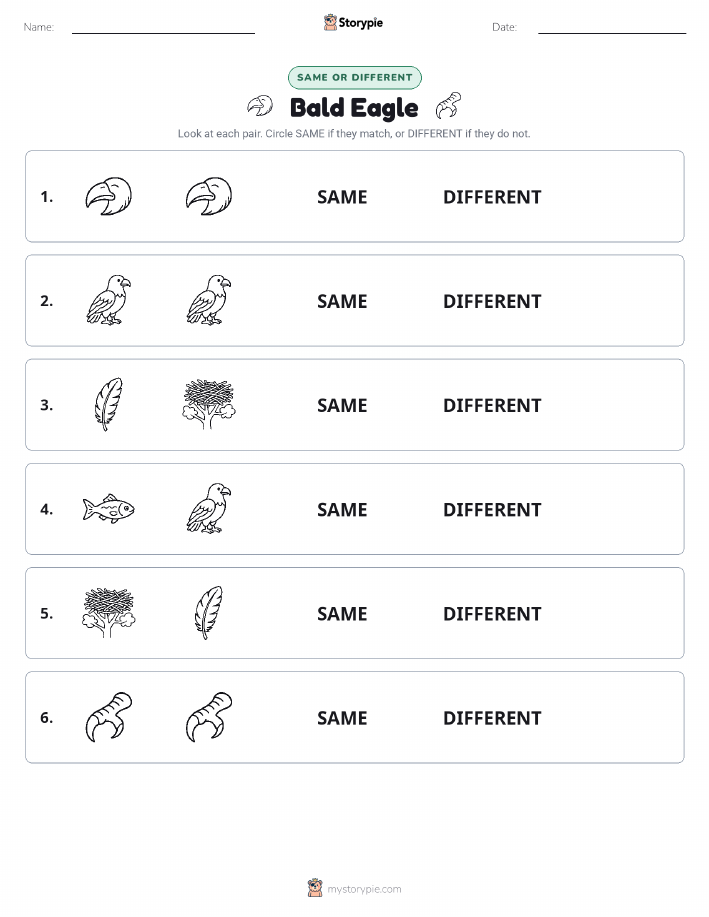The width and height of the screenshot is (709, 917).
Task: Select the feather picture in row 5
Action: tap(209, 612)
